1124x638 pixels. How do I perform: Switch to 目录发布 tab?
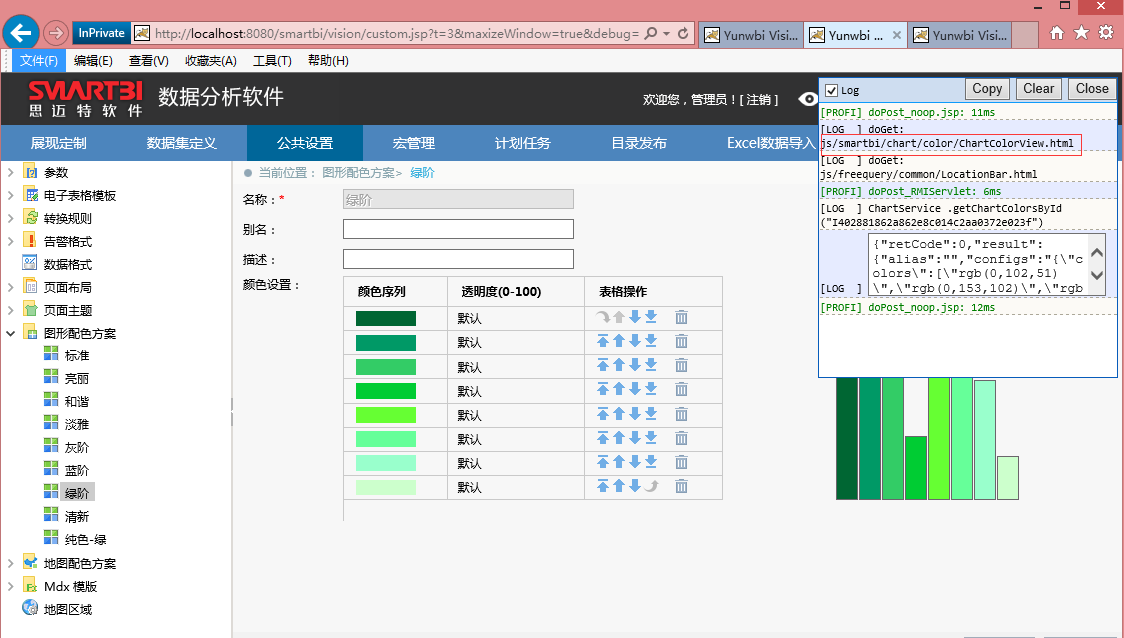click(x=639, y=143)
